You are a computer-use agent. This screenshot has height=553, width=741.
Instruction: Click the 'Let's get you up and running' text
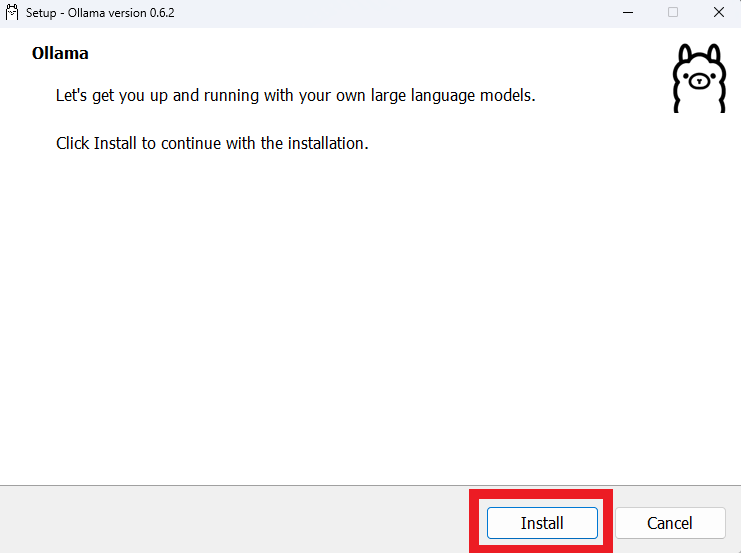(295, 96)
